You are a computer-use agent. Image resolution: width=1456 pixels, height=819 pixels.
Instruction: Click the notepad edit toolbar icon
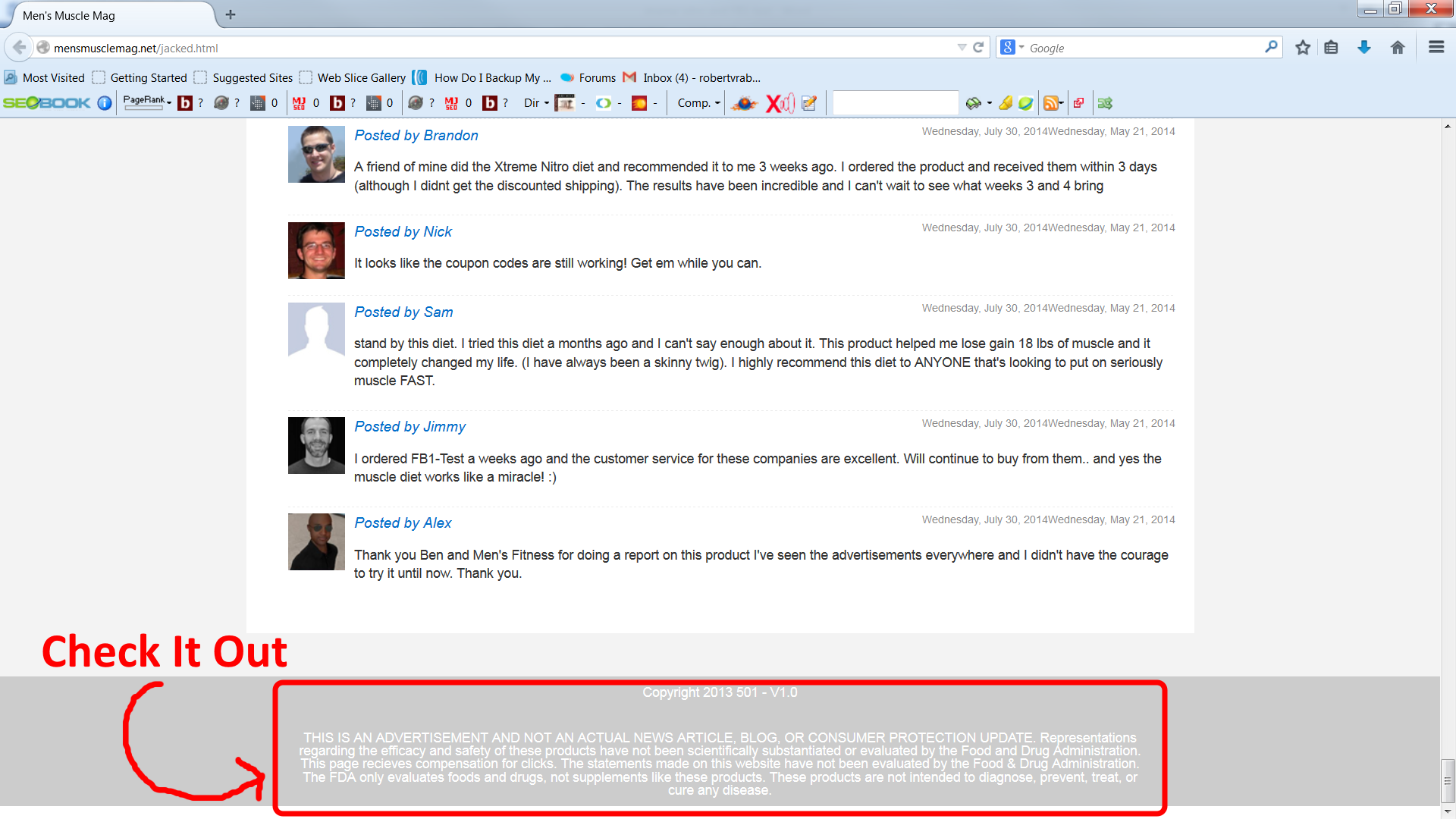[809, 102]
